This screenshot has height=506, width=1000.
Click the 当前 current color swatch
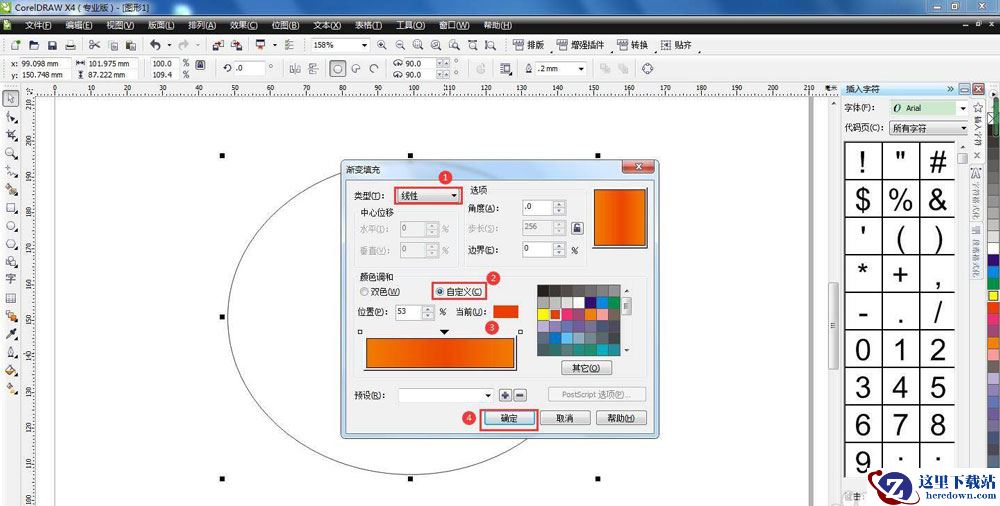point(506,311)
